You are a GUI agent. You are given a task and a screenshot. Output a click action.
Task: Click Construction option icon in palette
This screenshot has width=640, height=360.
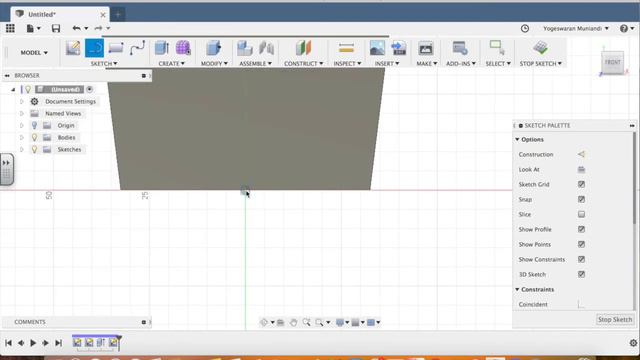(x=581, y=154)
